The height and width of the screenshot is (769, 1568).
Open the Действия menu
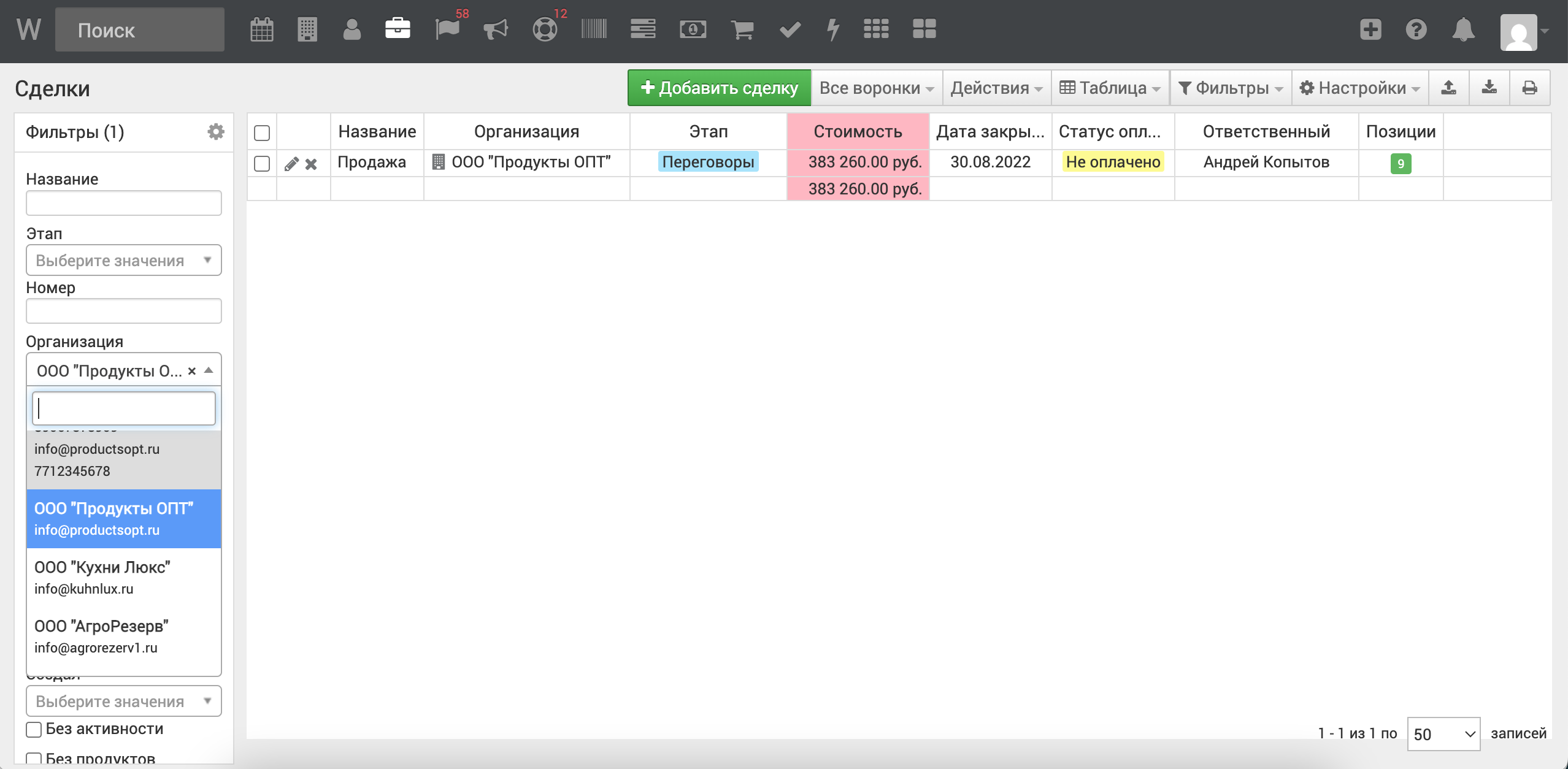coord(996,88)
